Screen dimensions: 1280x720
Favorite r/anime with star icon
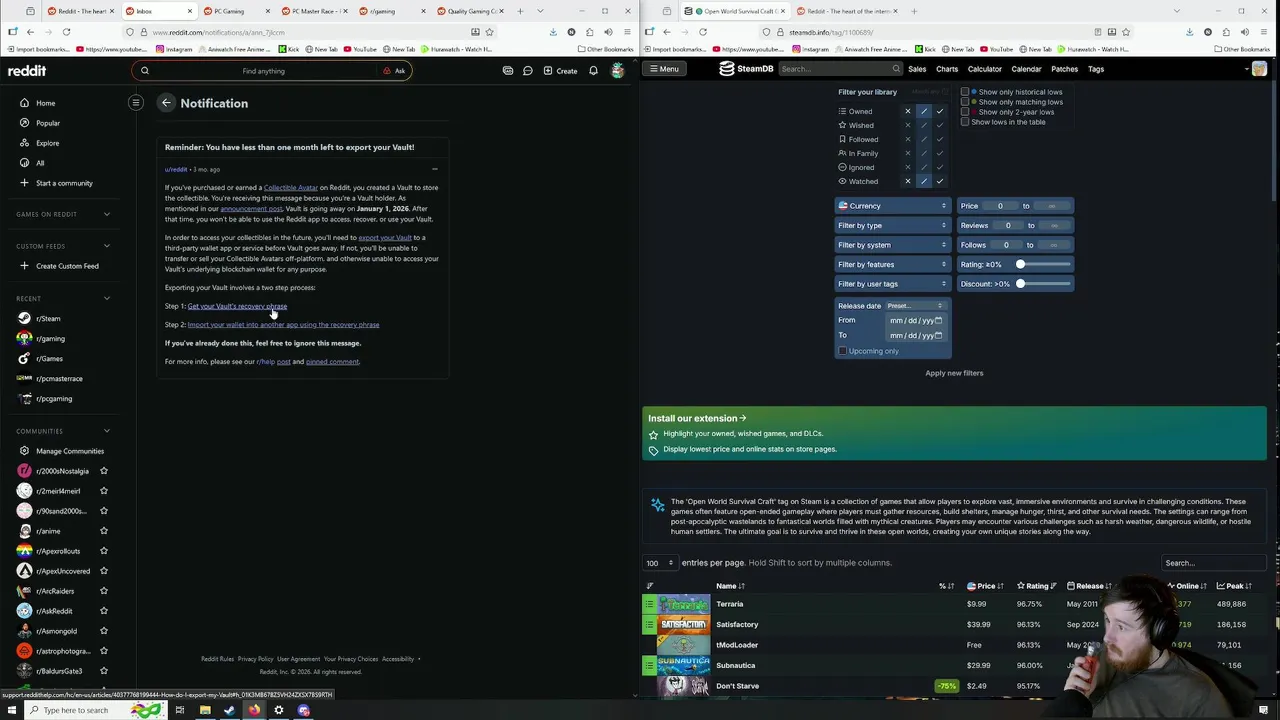click(x=103, y=531)
